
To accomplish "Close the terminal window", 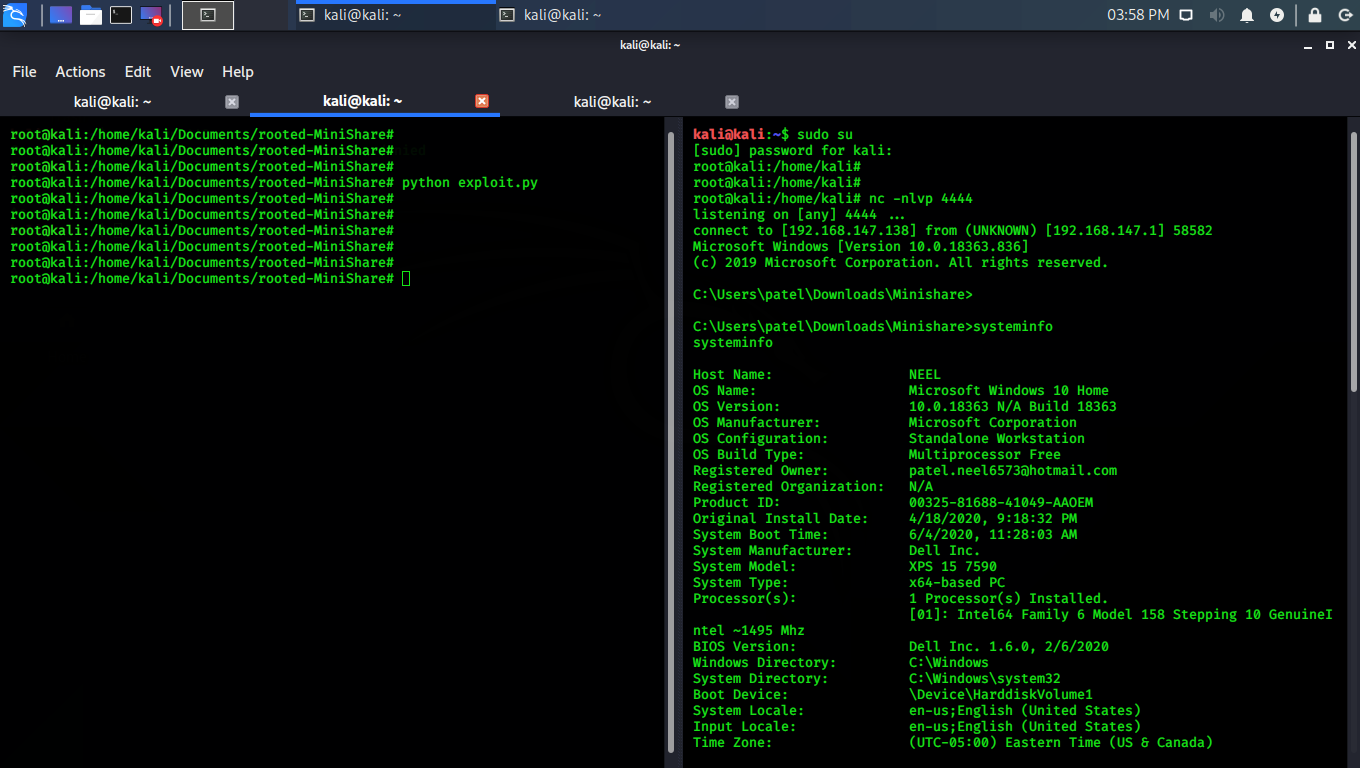I will 1349,45.
